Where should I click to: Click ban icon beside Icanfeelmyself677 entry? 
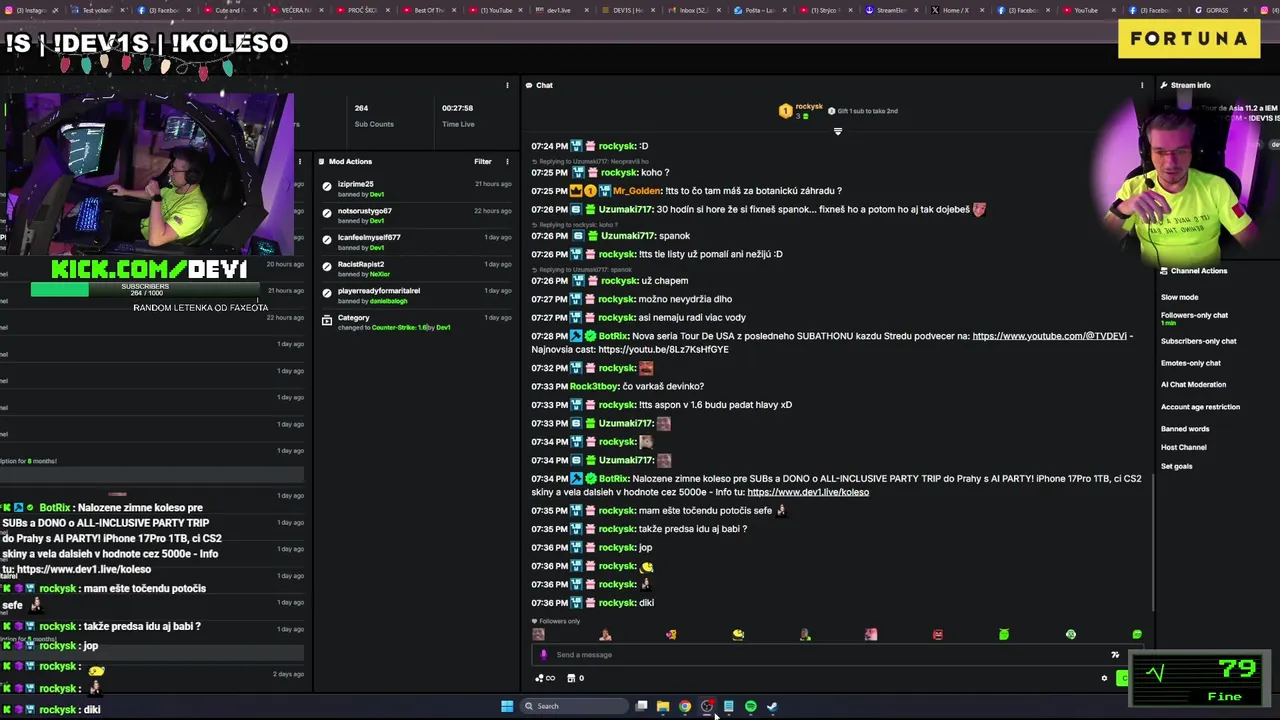(x=327, y=239)
